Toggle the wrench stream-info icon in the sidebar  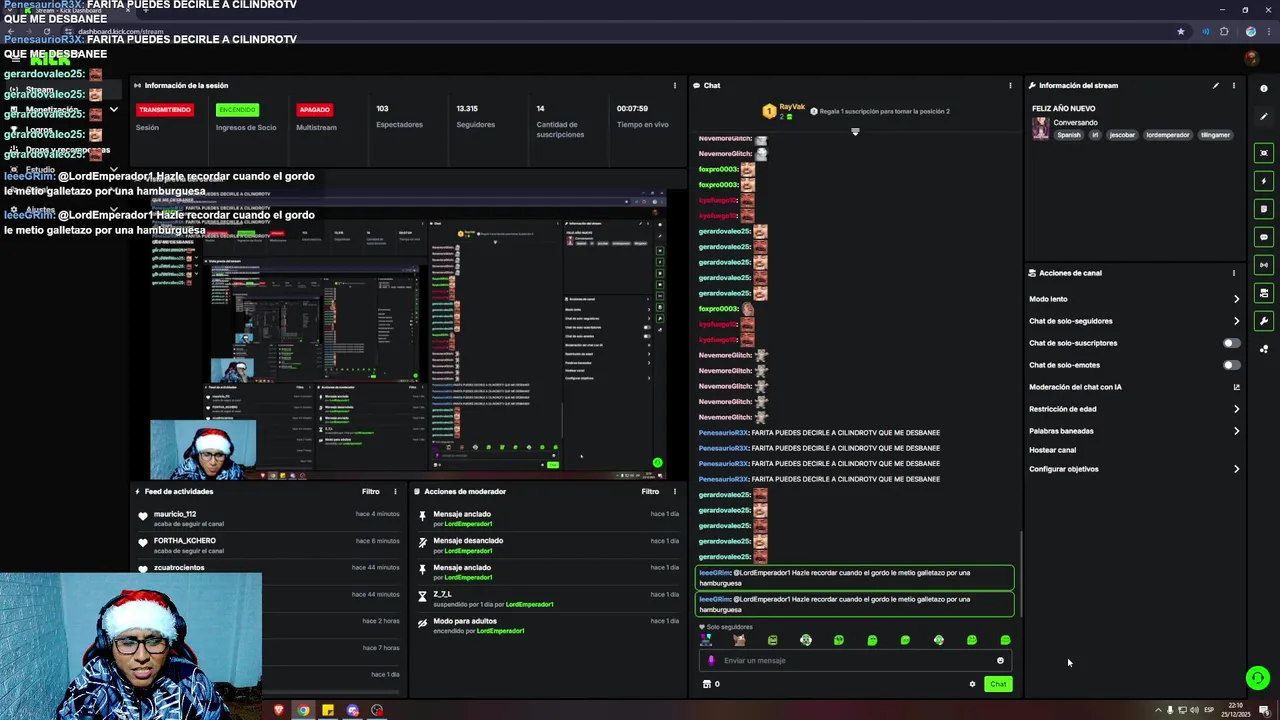pos(1264,321)
